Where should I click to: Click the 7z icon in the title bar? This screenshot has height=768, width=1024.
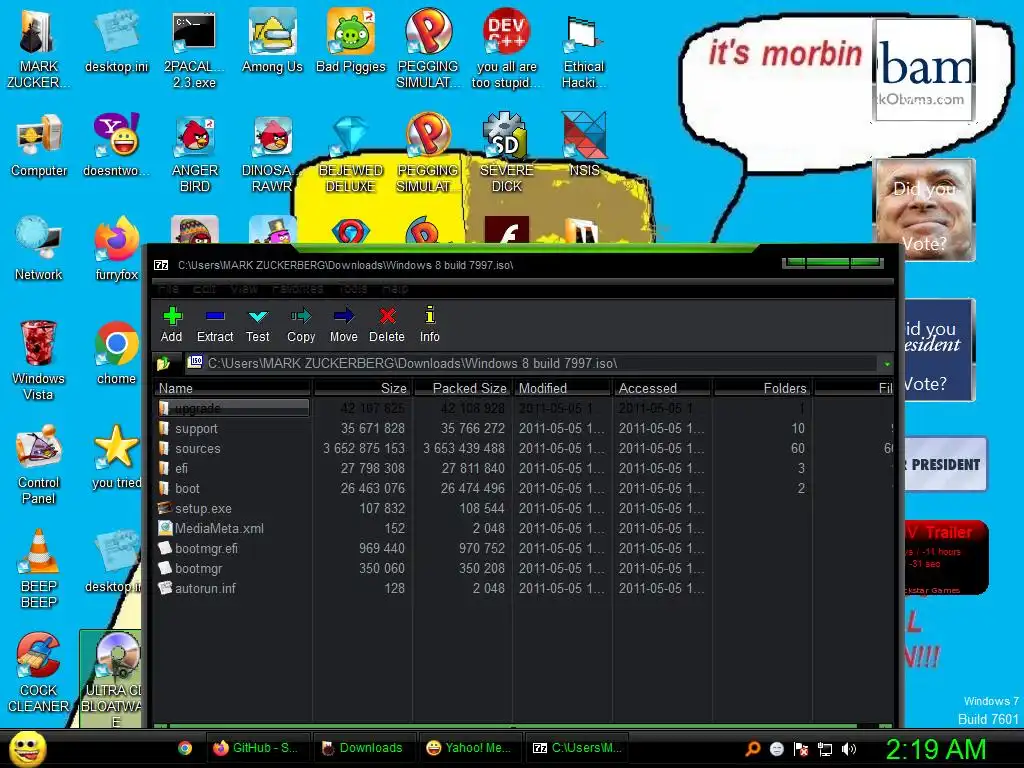tap(161, 265)
